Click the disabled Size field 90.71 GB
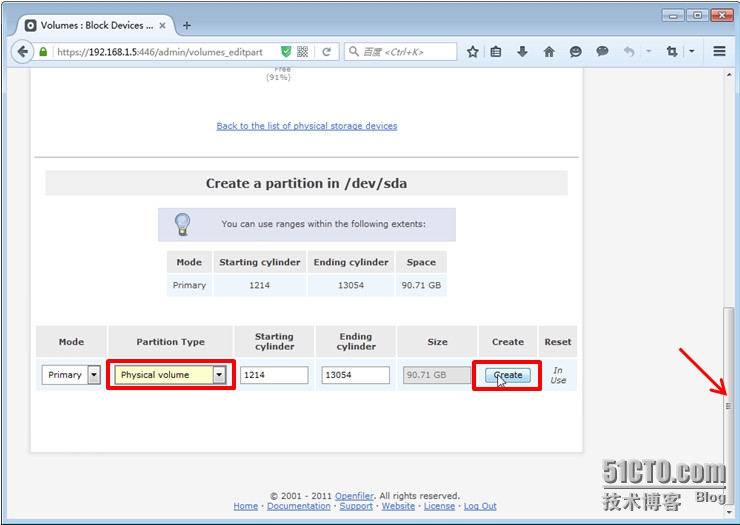Image resolution: width=740 pixels, height=525 pixels. pos(437,375)
